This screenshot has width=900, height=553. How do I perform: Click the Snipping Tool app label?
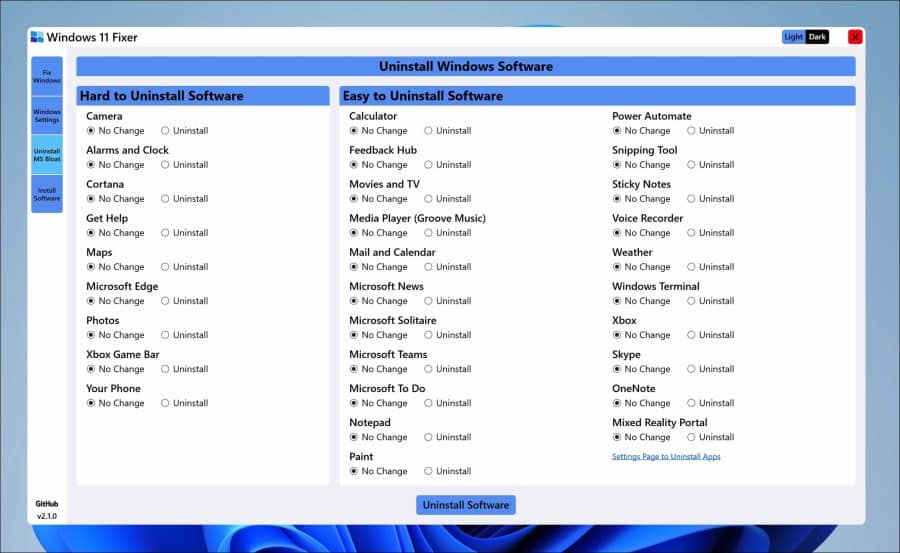[645, 150]
